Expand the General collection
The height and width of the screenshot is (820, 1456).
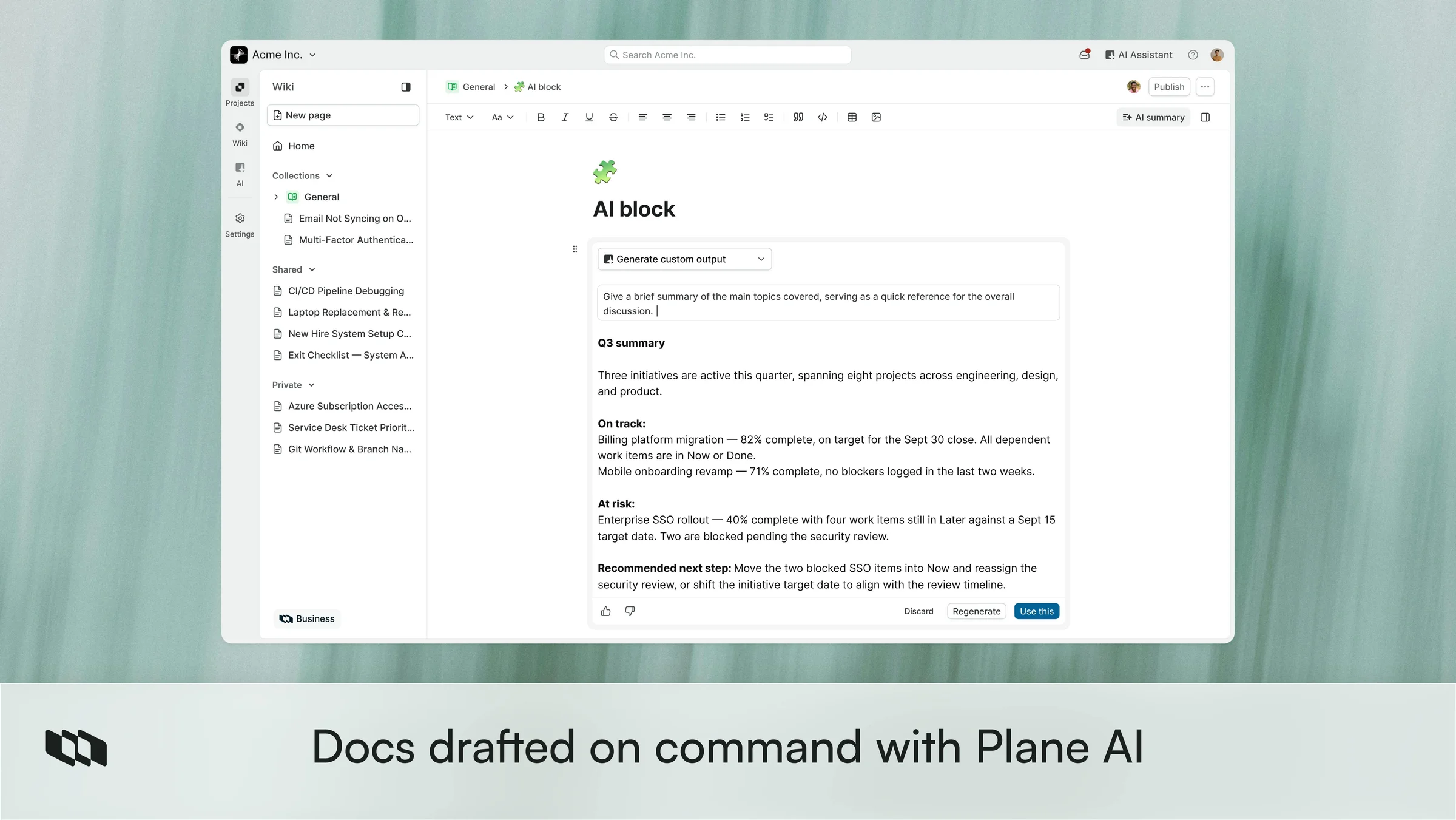[276, 197]
